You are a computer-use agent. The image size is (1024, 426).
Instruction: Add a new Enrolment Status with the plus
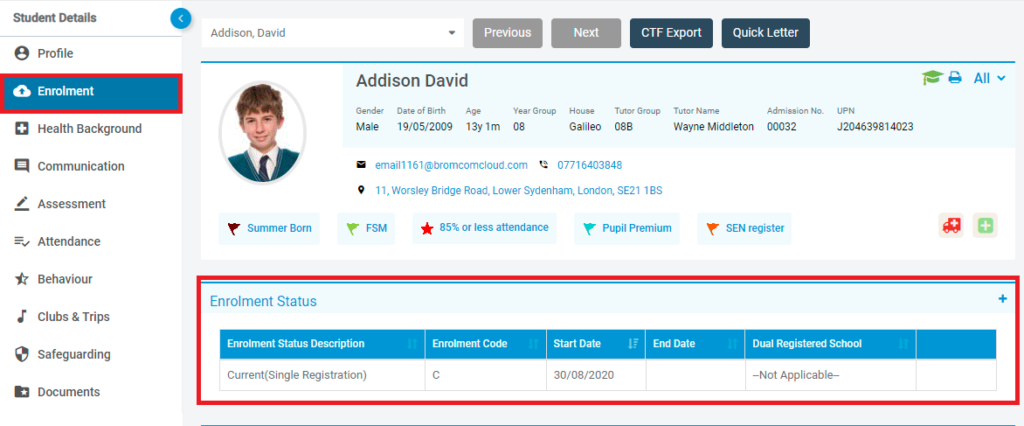pos(1002,299)
